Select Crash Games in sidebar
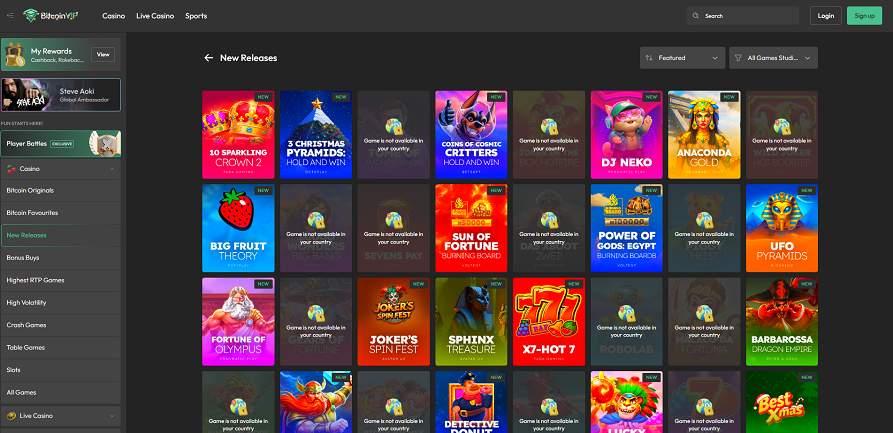Image resolution: width=893 pixels, height=433 pixels. 60,325
